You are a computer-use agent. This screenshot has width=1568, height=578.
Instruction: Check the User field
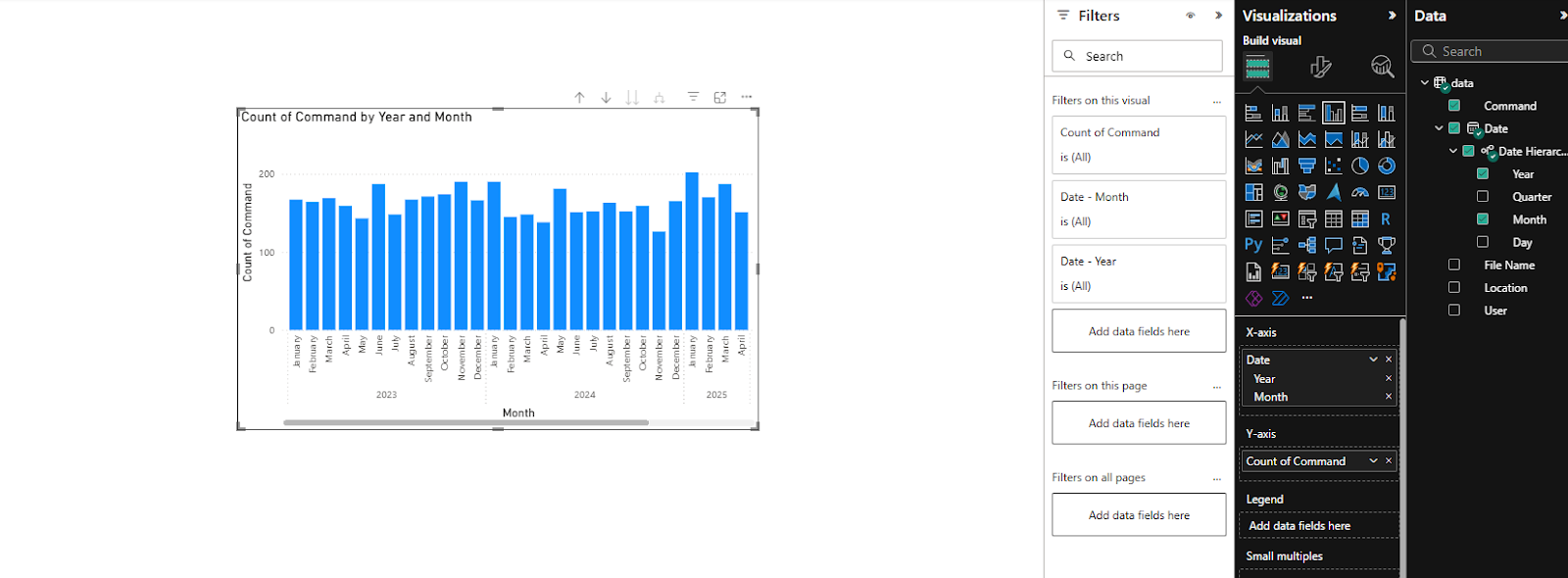point(1454,310)
